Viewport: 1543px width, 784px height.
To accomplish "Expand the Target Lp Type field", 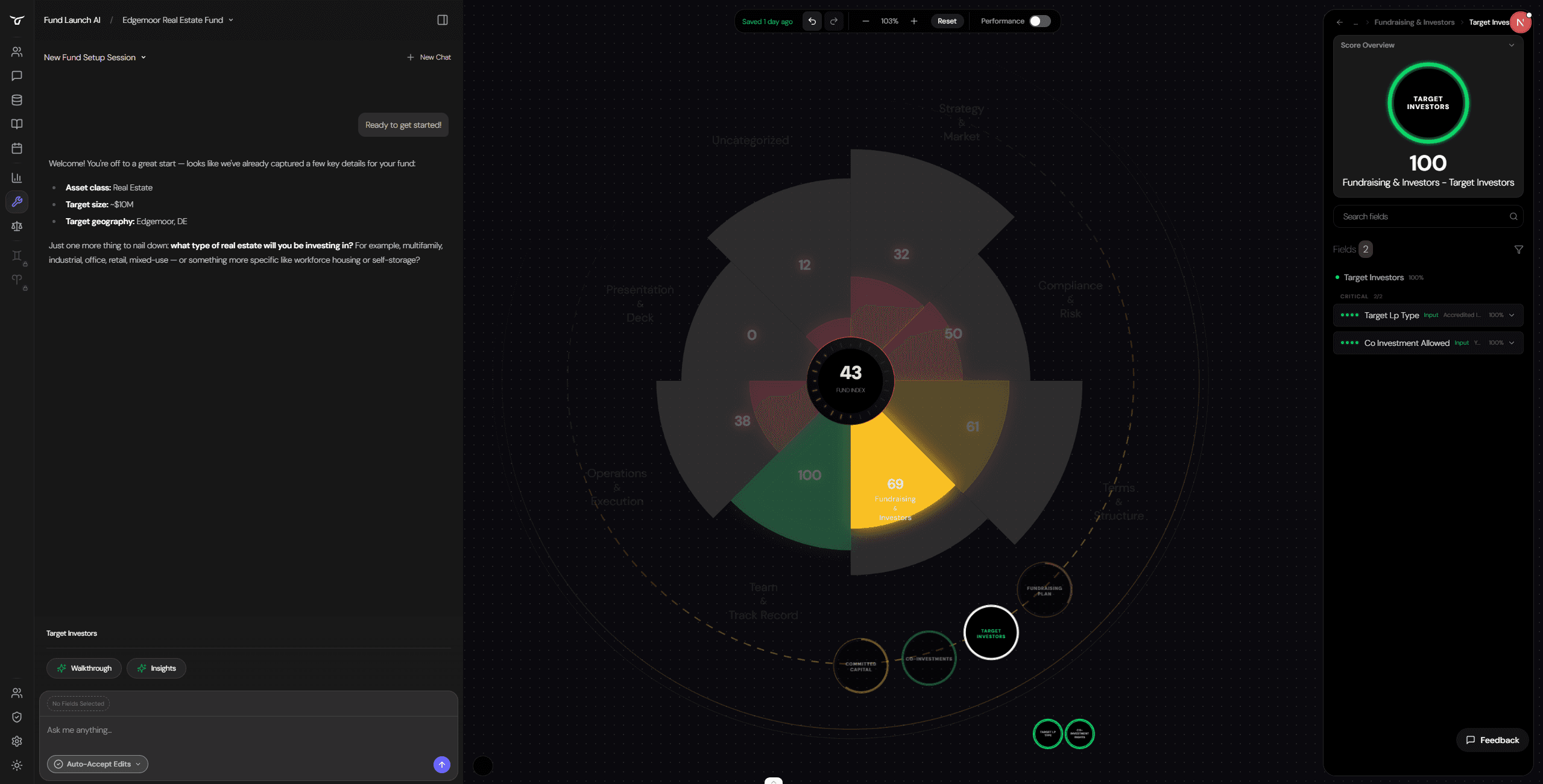I will click(1511, 315).
